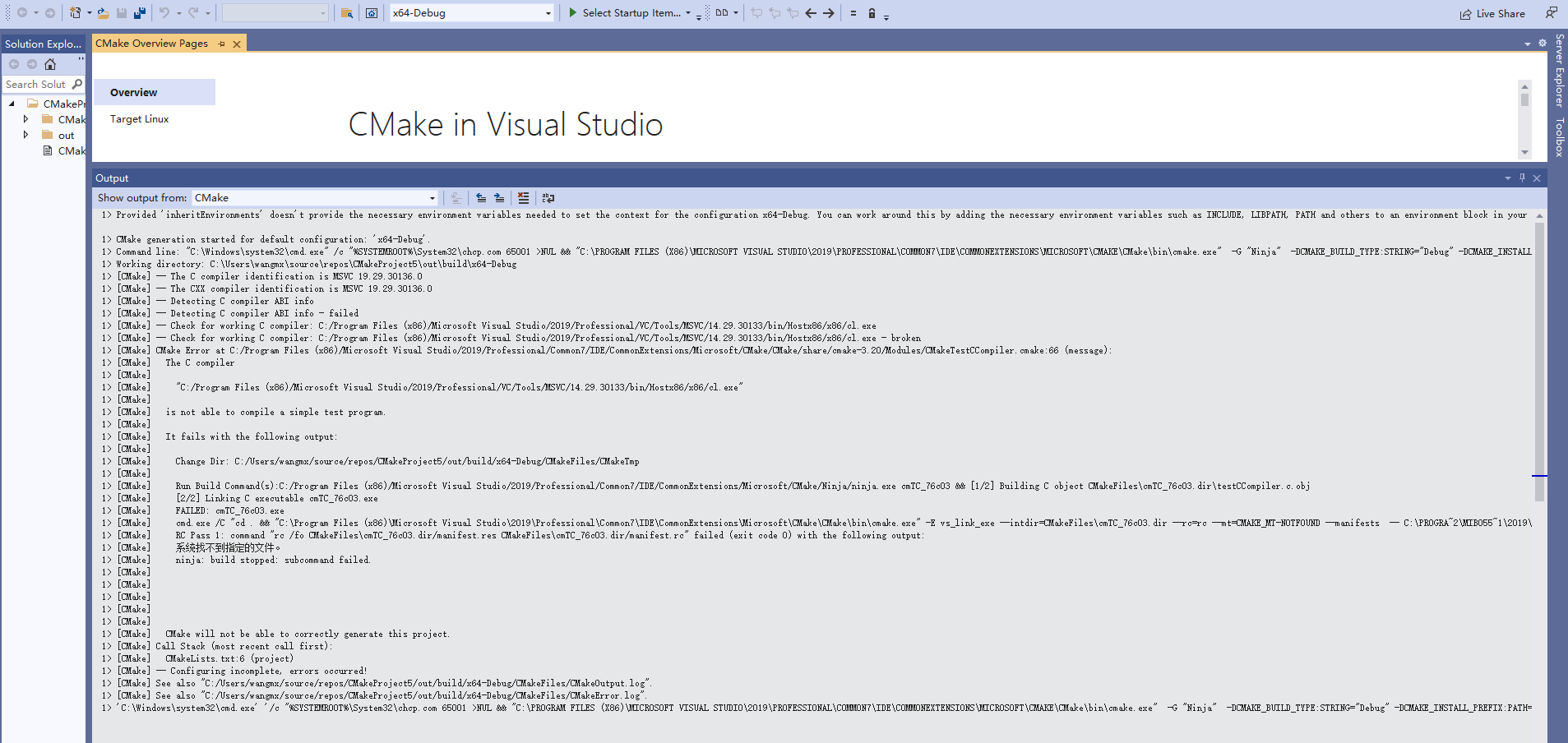Image resolution: width=1568 pixels, height=743 pixels.
Task: Click the New Item icon in toolbar
Action: pos(76,13)
